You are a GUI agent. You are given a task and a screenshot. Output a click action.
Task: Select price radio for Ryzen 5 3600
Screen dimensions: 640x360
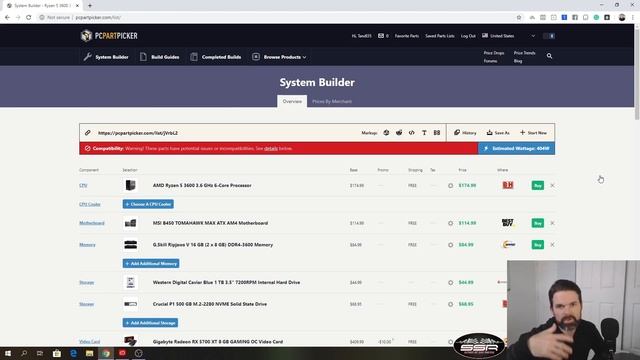pos(451,186)
